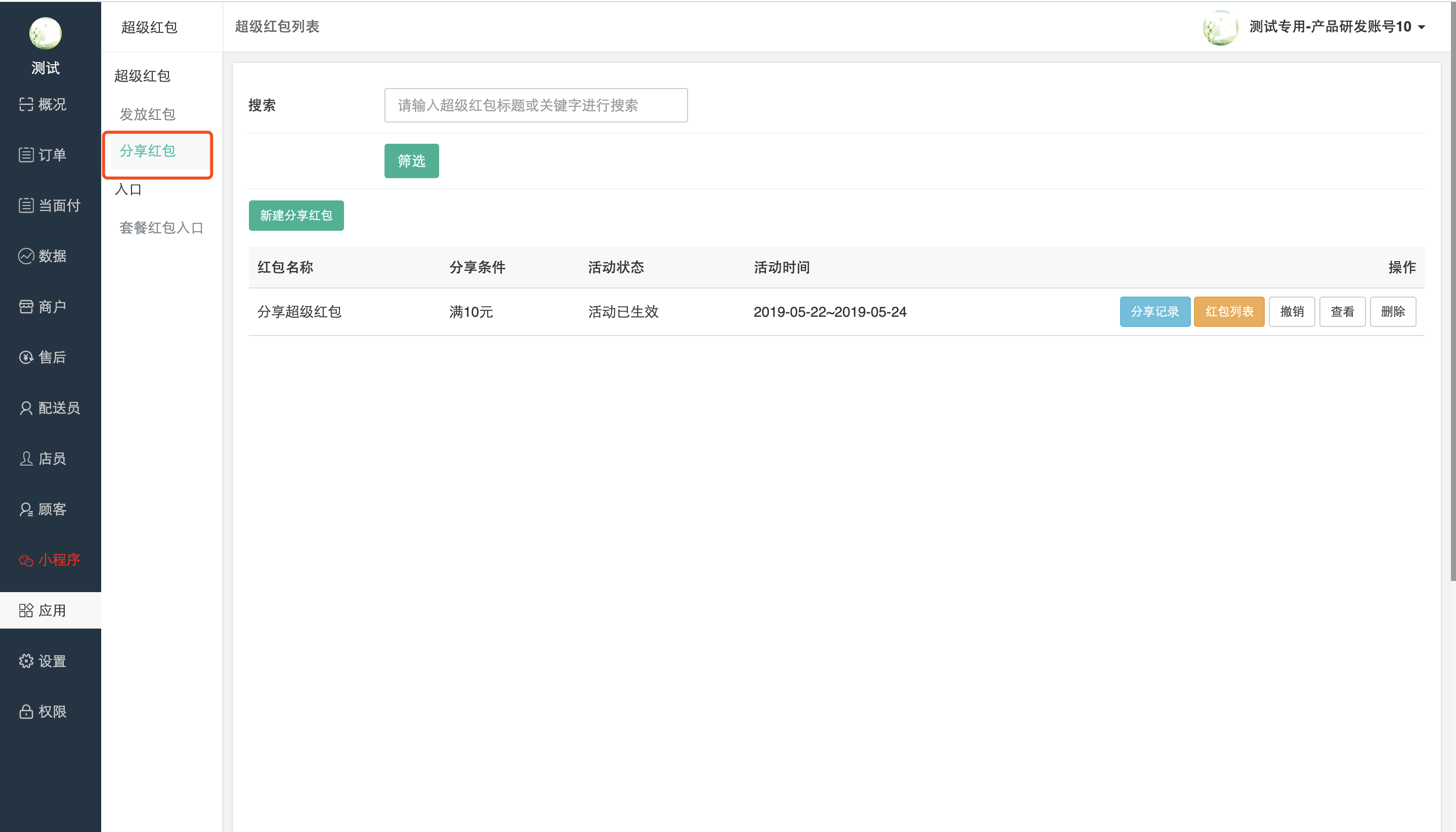Click 新建分享红包 button
Viewport: 1456px width, 832px height.
pyautogui.click(x=296, y=216)
